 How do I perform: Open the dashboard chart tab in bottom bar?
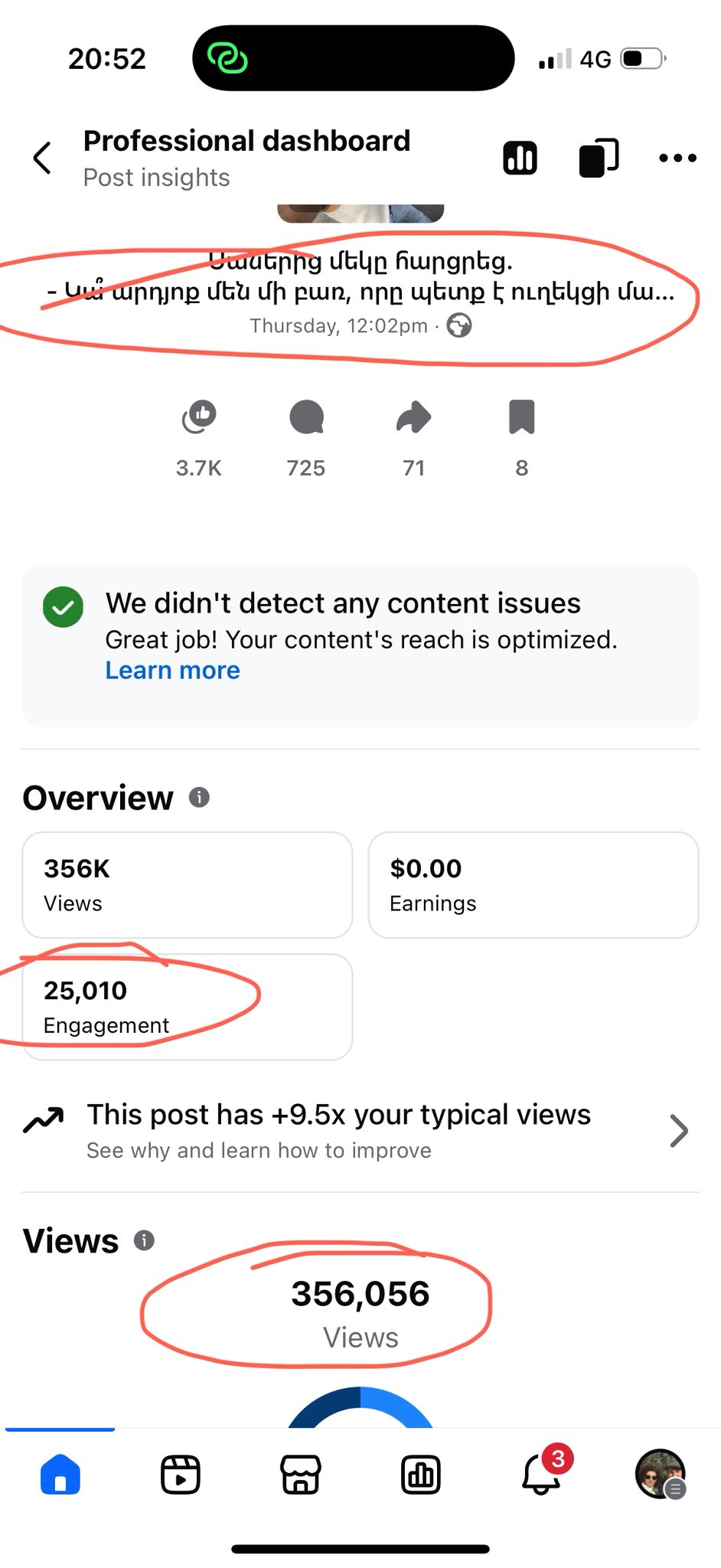coord(421,1475)
